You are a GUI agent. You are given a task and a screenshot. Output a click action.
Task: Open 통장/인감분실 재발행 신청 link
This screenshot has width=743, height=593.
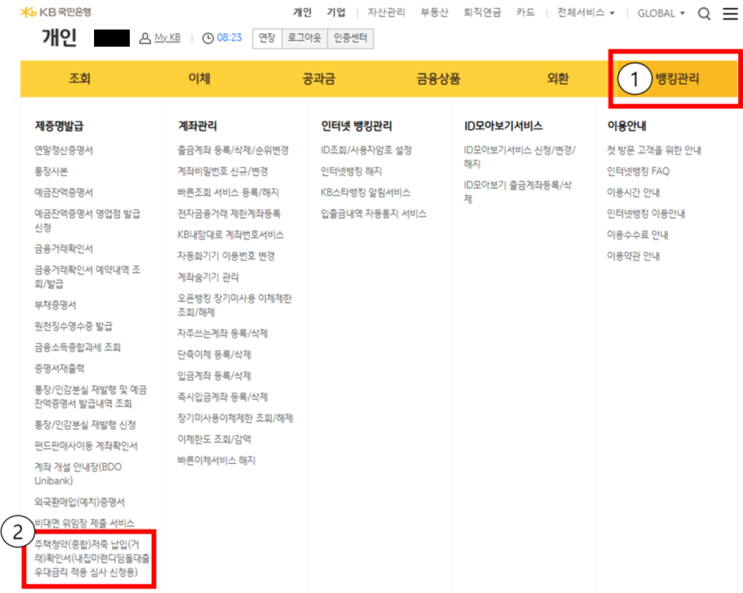tap(85, 425)
